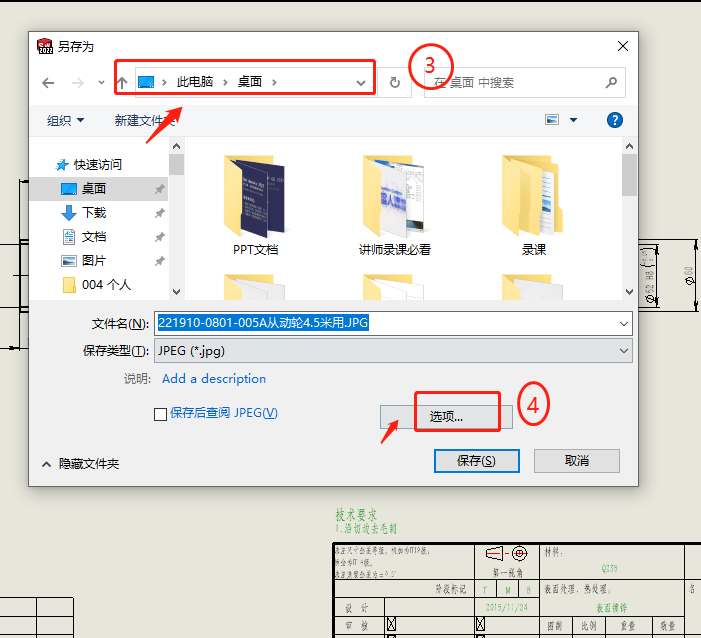Viewport: 701px width, 638px height.
Task: Open the view options dropdown arrow
Action: tap(573, 120)
